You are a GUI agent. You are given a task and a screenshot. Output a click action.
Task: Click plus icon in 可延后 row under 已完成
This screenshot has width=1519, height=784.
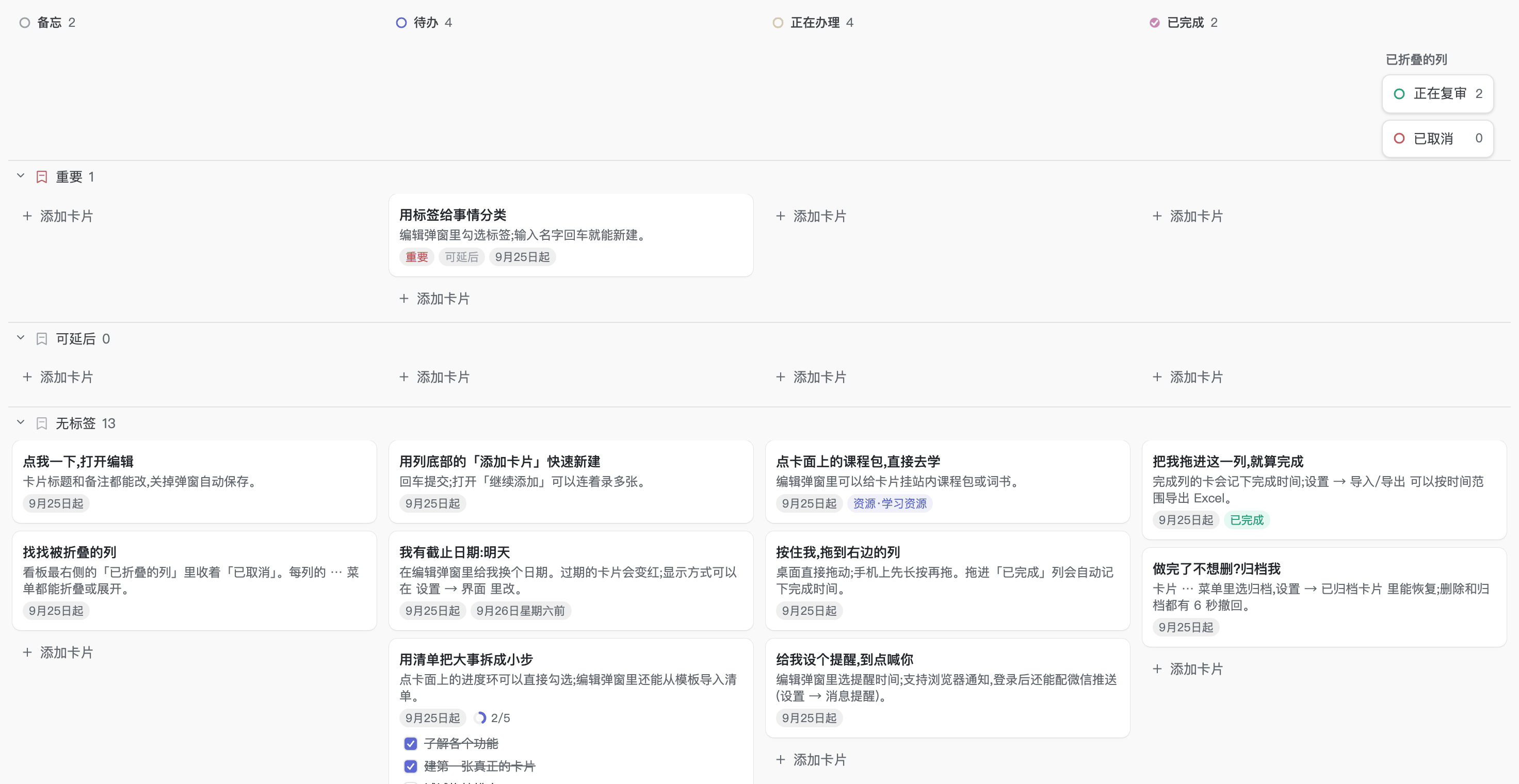[x=1157, y=377]
